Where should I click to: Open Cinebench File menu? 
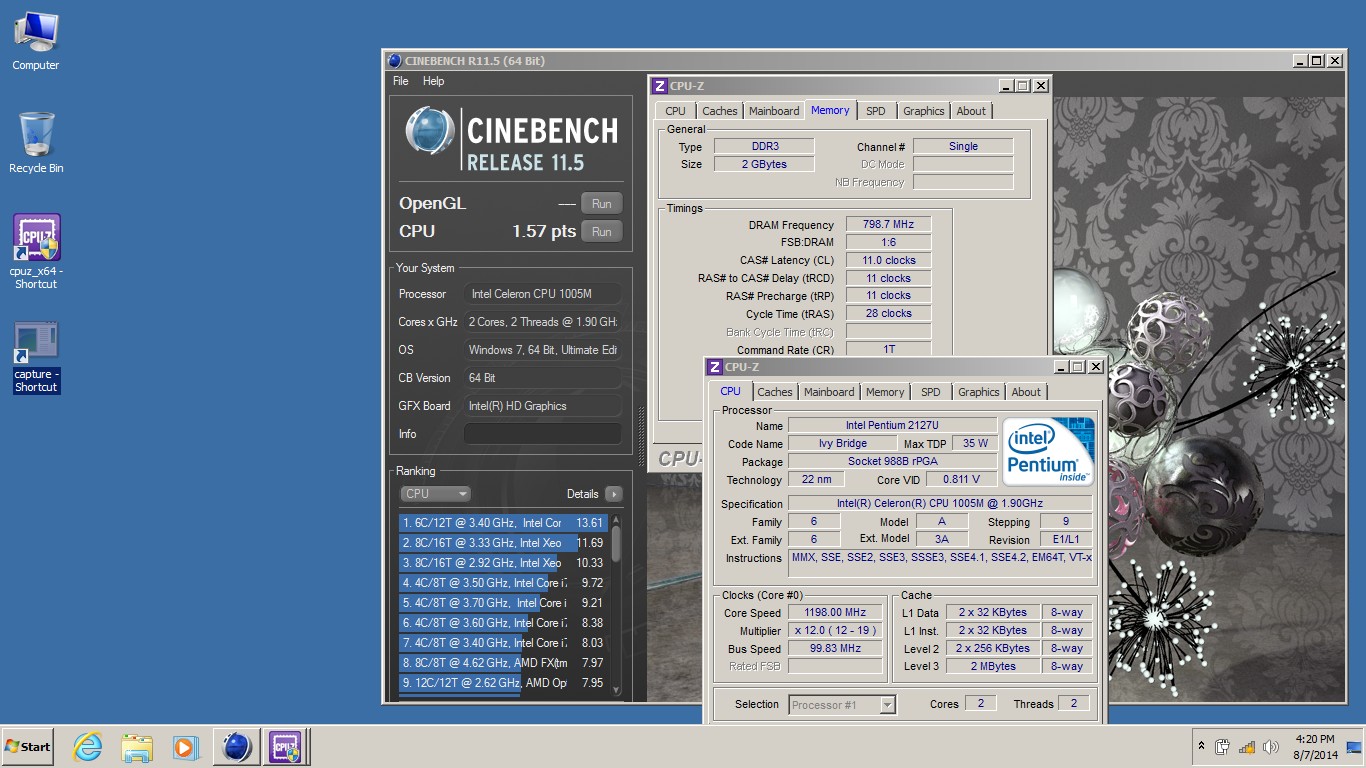coord(401,81)
